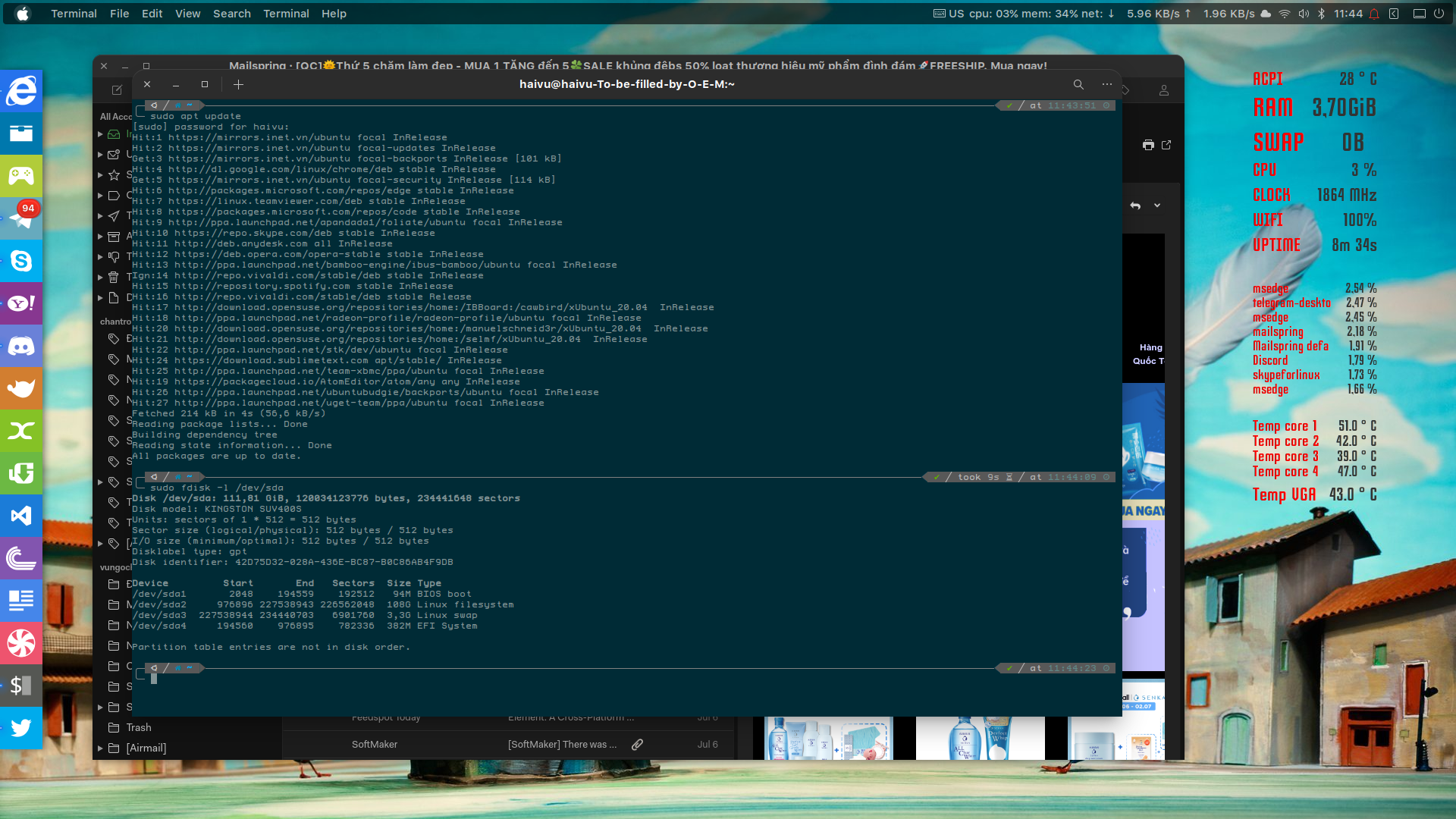The image size is (1456, 819).
Task: Click the power icon in the top panel
Action: [1439, 14]
